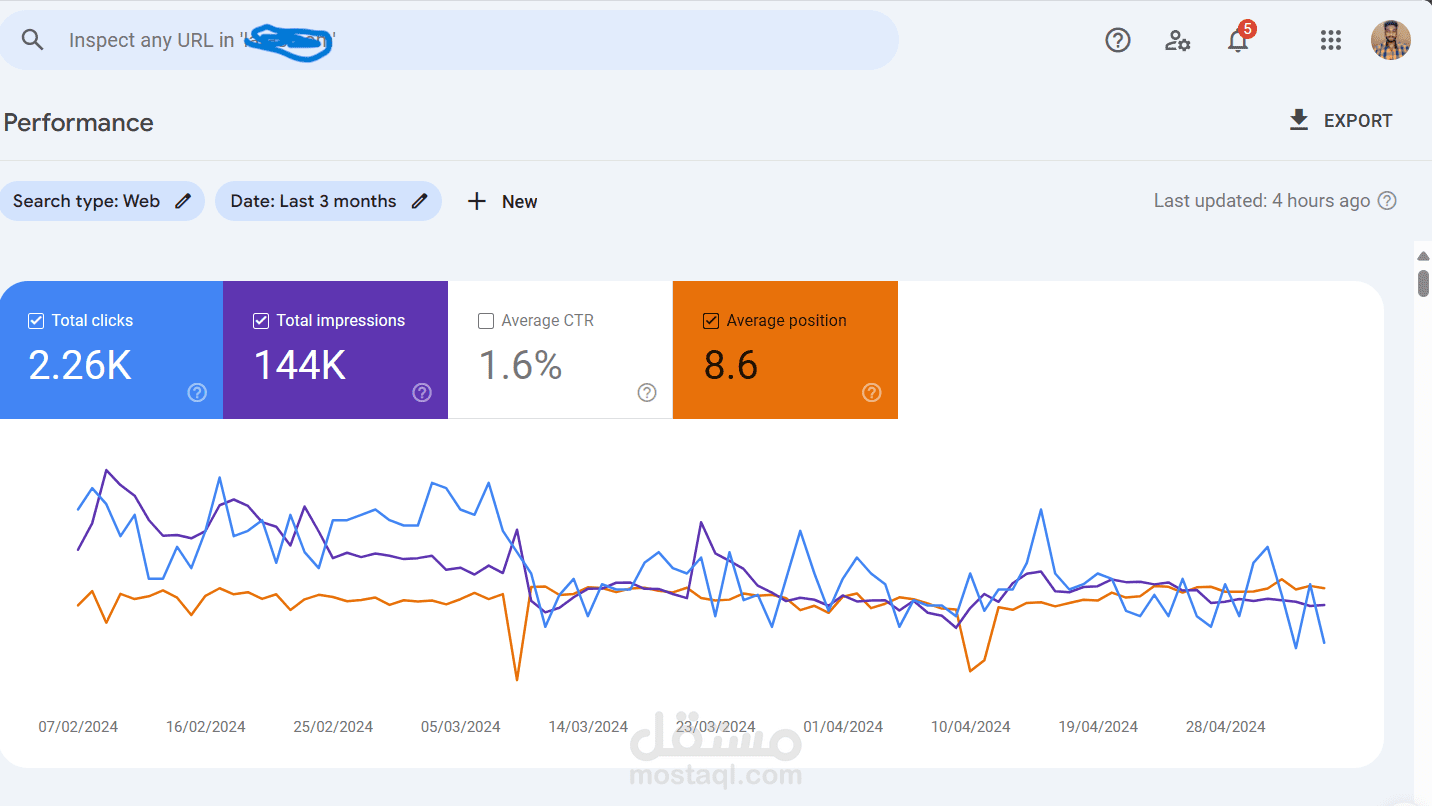Image resolution: width=1432 pixels, height=806 pixels.
Task: Change the Date: Last 3 months filter
Action: 328,201
